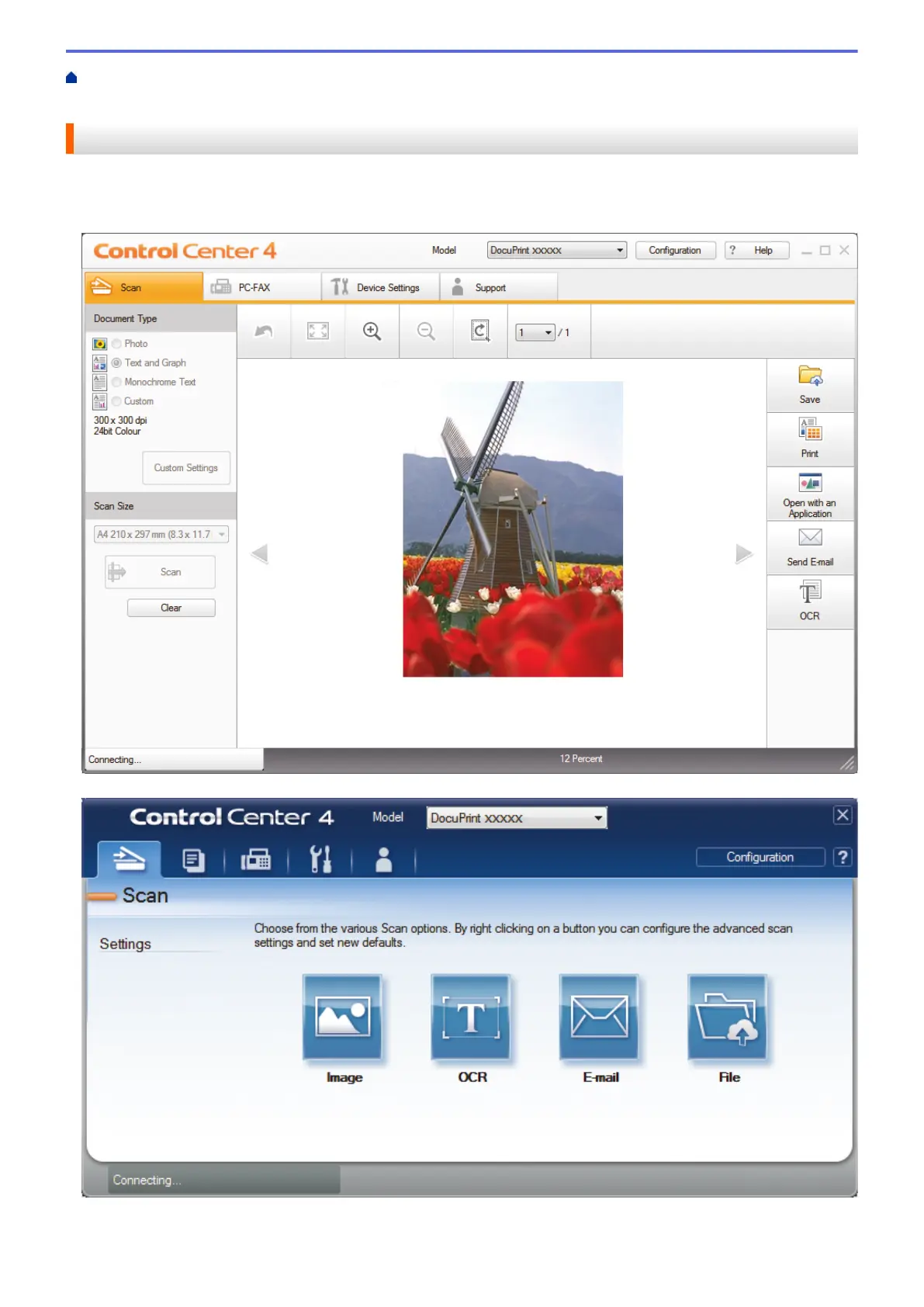Open the person support tab icon
924x1307 pixels.
383,860
